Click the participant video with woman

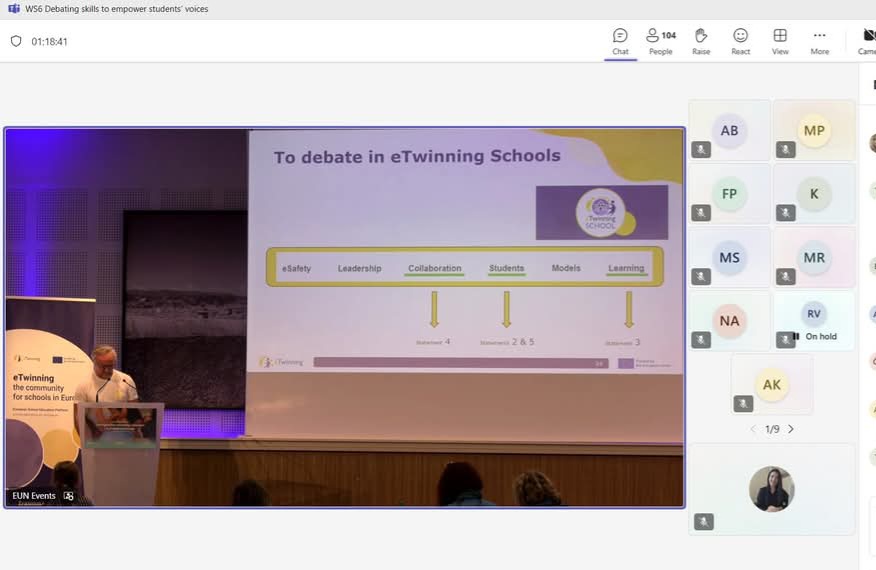(x=771, y=489)
